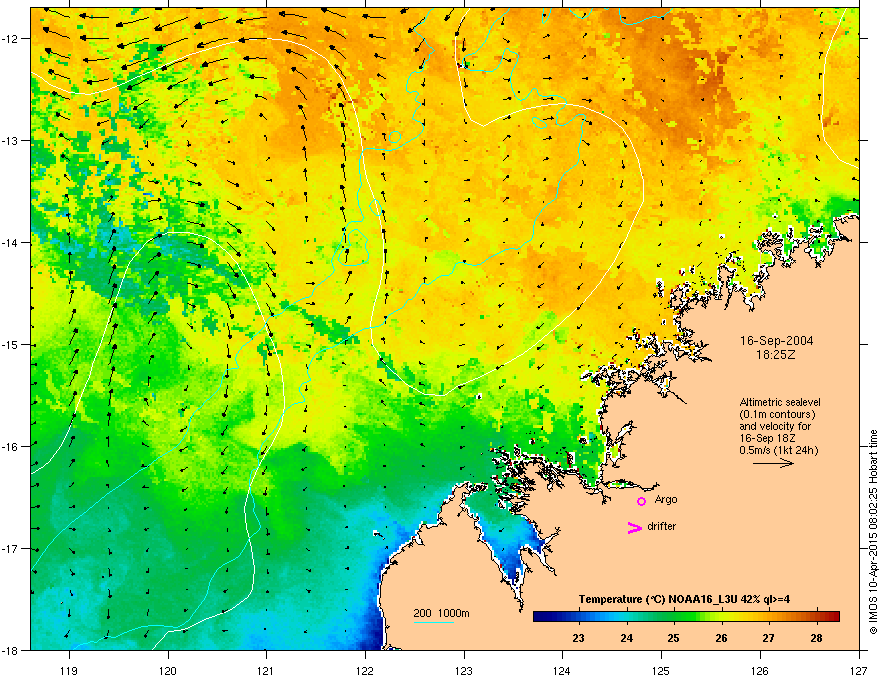Click the temperature color scale bar
This screenshot has height=680, width=880.
point(686,616)
